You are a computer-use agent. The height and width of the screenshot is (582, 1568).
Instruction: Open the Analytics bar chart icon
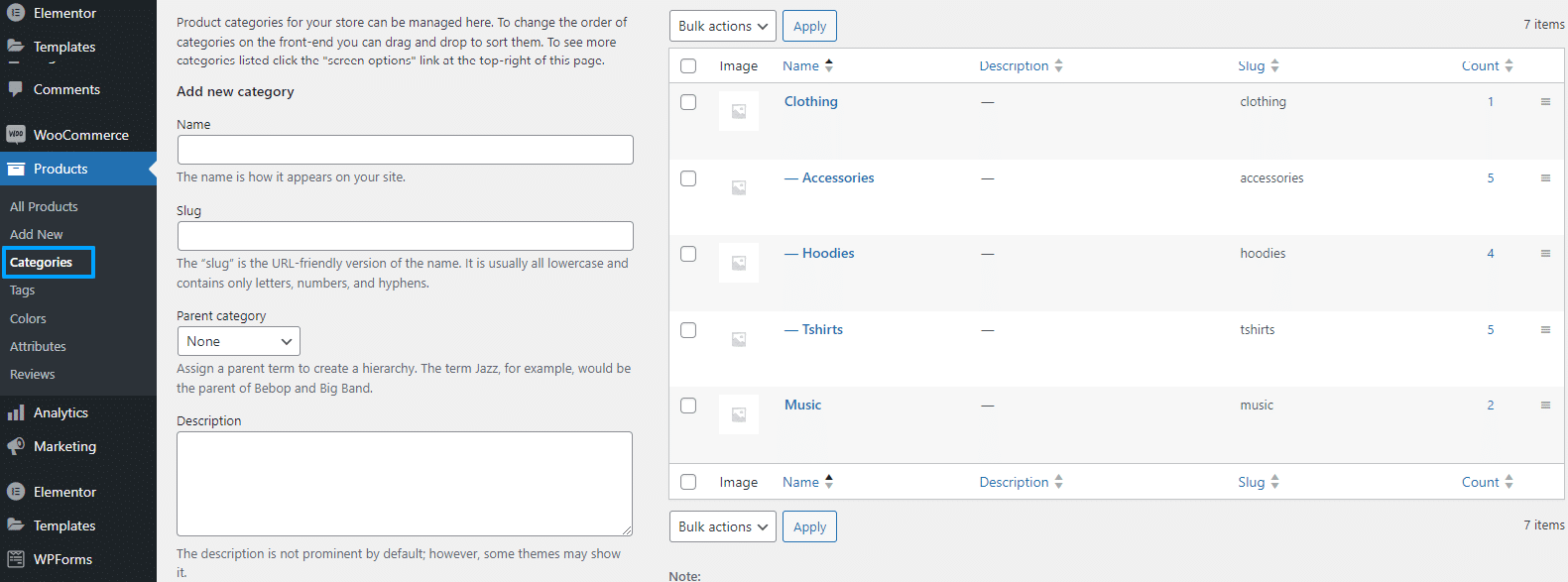click(x=16, y=412)
